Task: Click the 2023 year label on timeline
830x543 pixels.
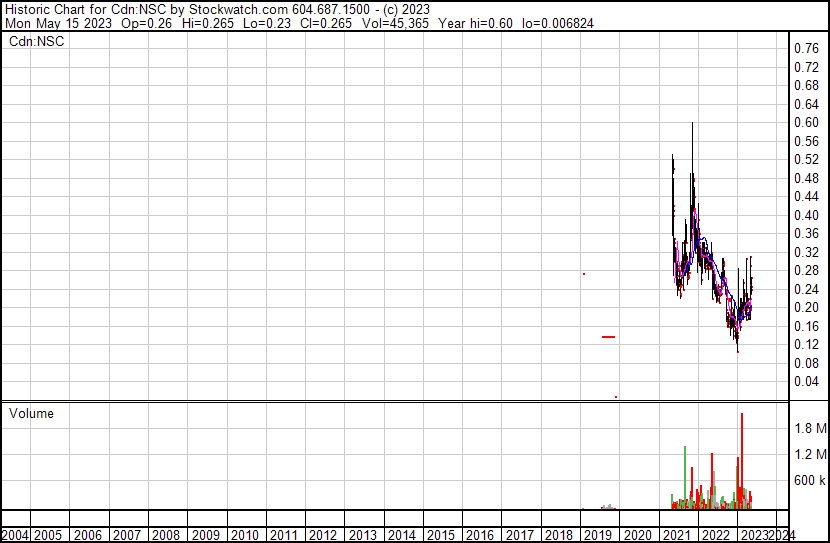Action: pyautogui.click(x=755, y=535)
